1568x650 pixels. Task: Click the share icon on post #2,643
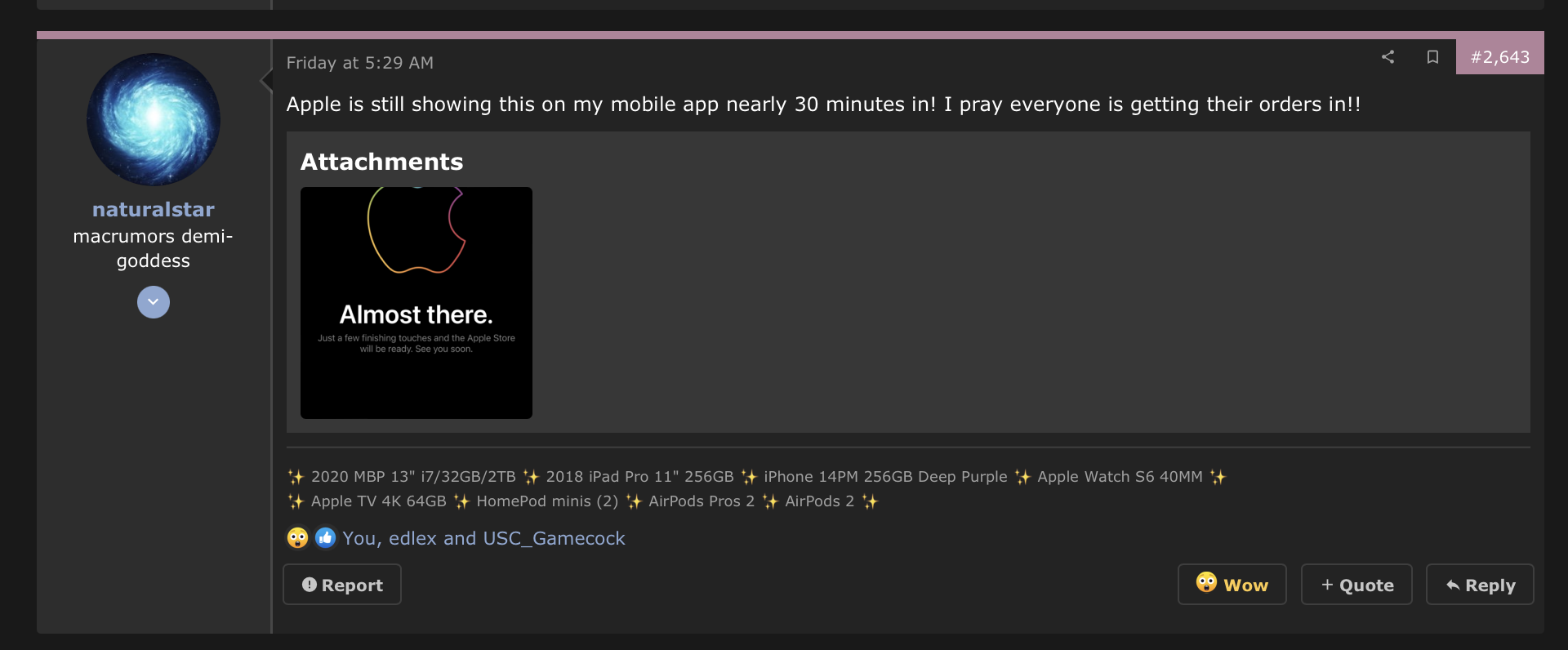pos(1388,56)
